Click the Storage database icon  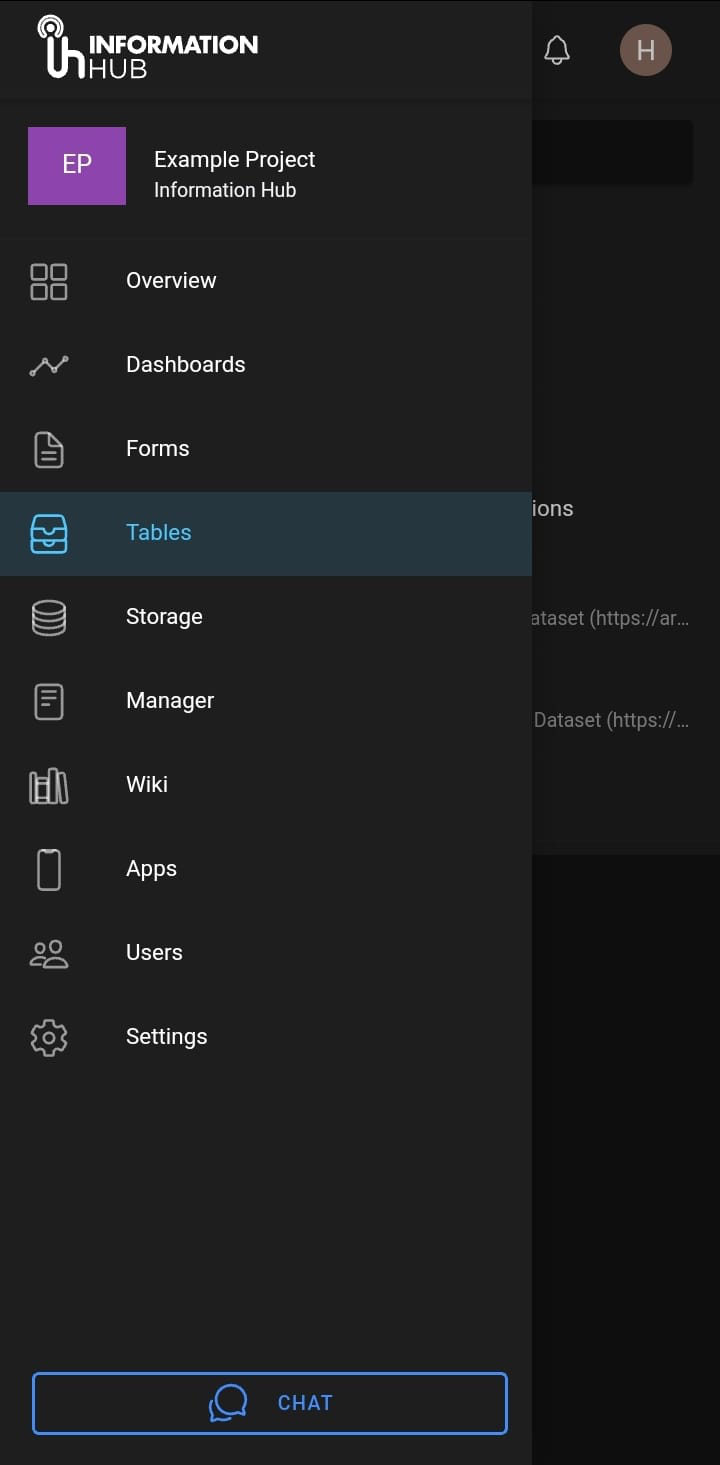click(48, 617)
